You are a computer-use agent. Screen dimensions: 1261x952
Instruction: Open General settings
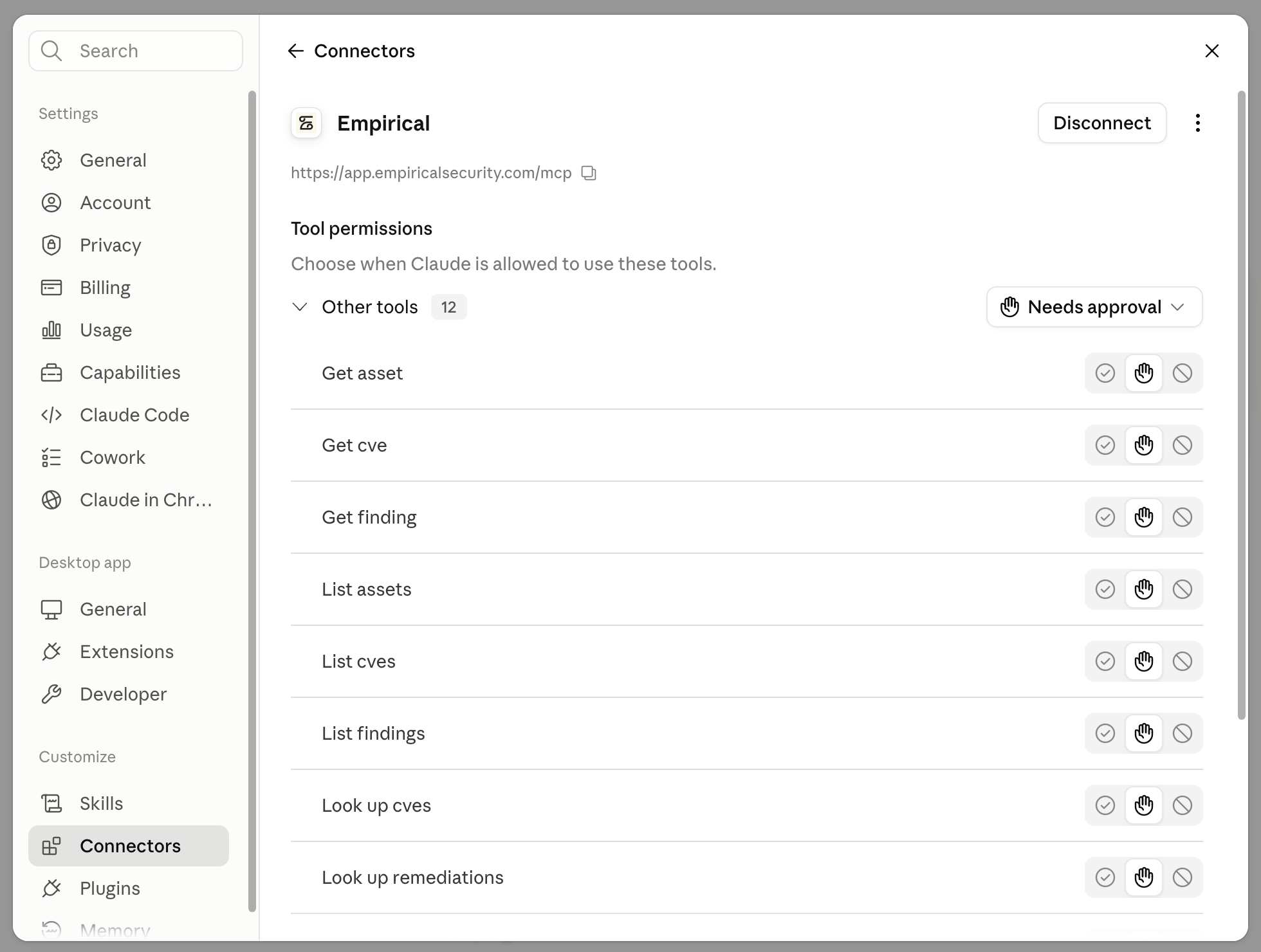[x=129, y=160]
